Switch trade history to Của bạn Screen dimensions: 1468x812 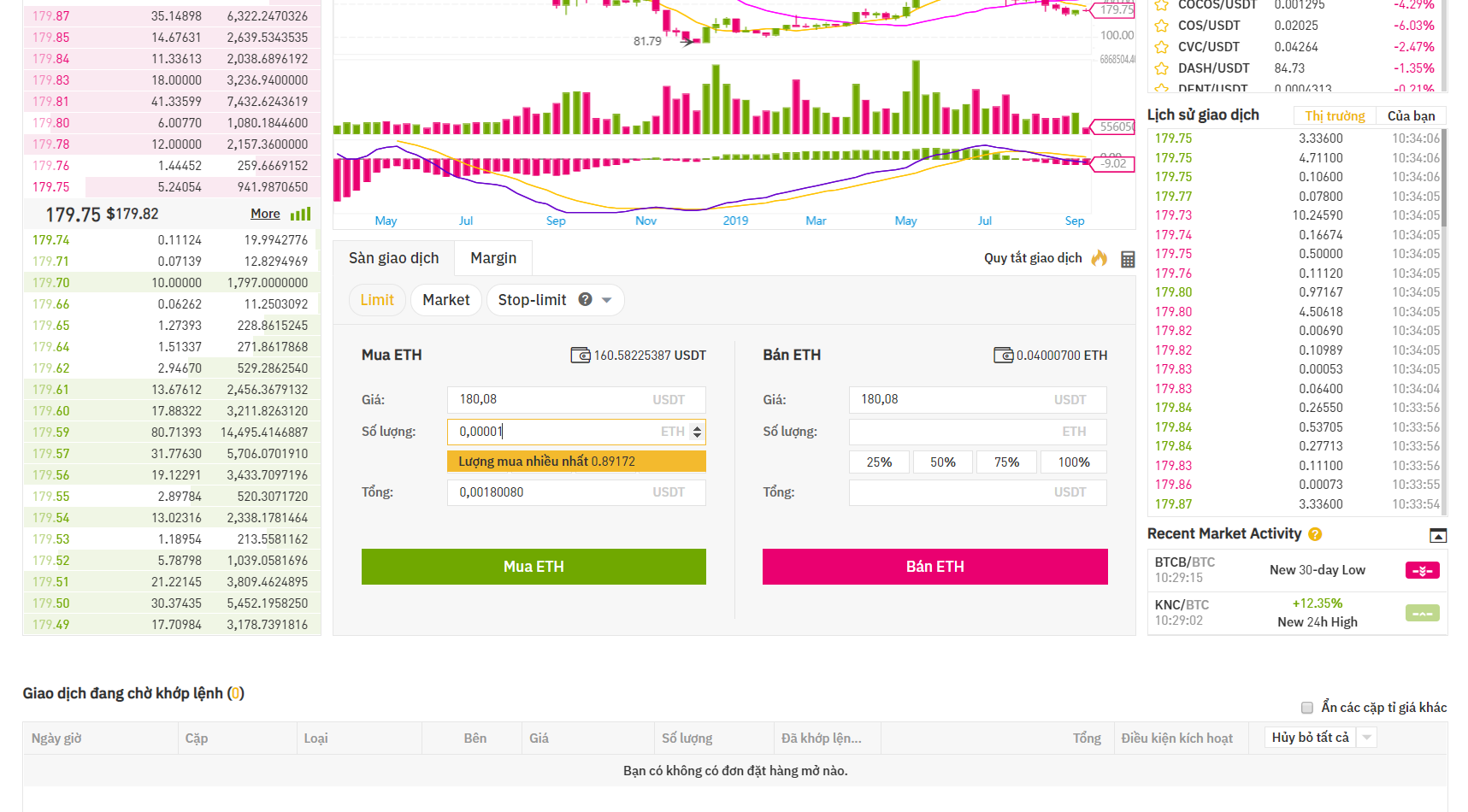tap(1411, 116)
